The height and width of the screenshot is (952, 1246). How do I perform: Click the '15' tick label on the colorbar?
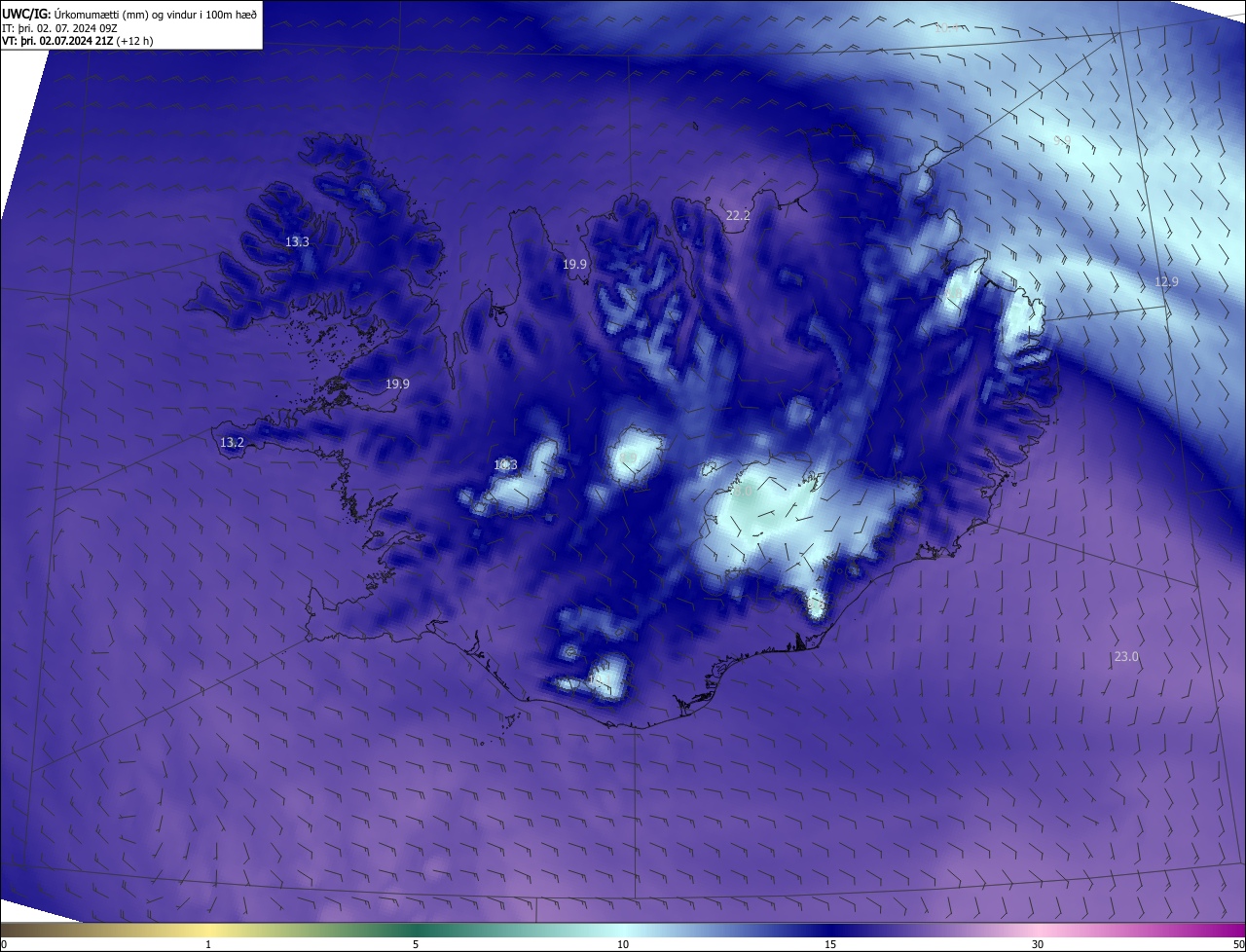830,944
